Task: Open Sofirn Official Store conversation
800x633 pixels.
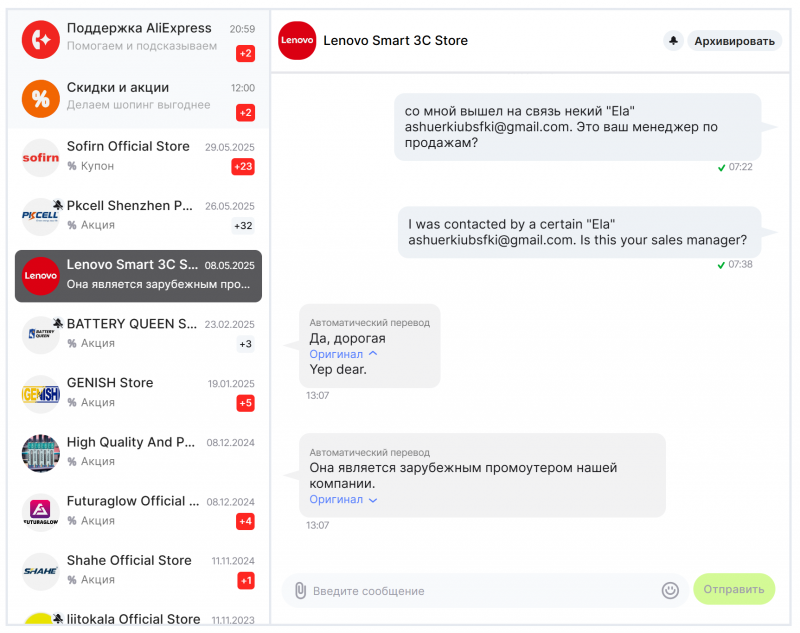Action: 138,158
